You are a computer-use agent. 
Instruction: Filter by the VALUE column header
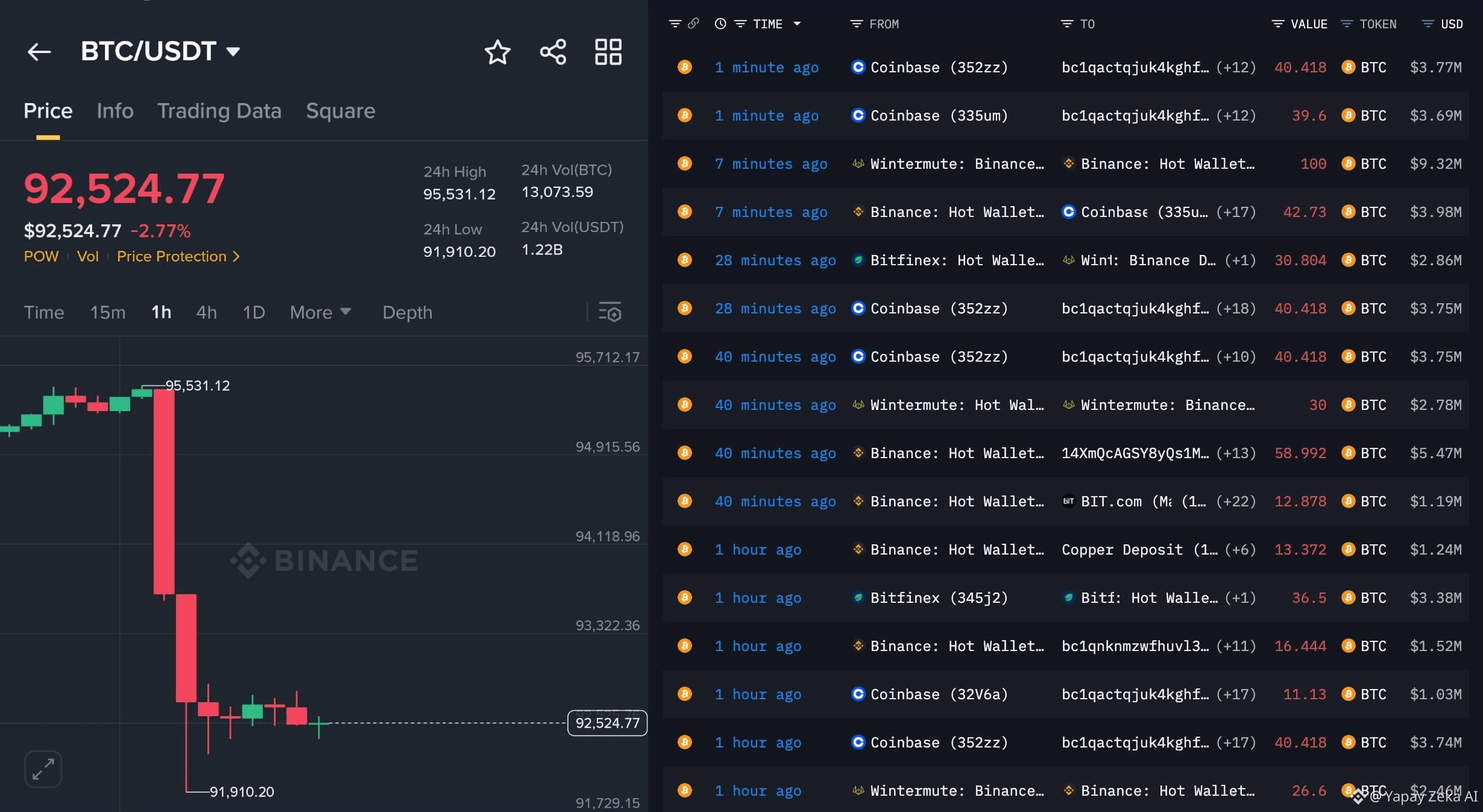click(x=1300, y=24)
